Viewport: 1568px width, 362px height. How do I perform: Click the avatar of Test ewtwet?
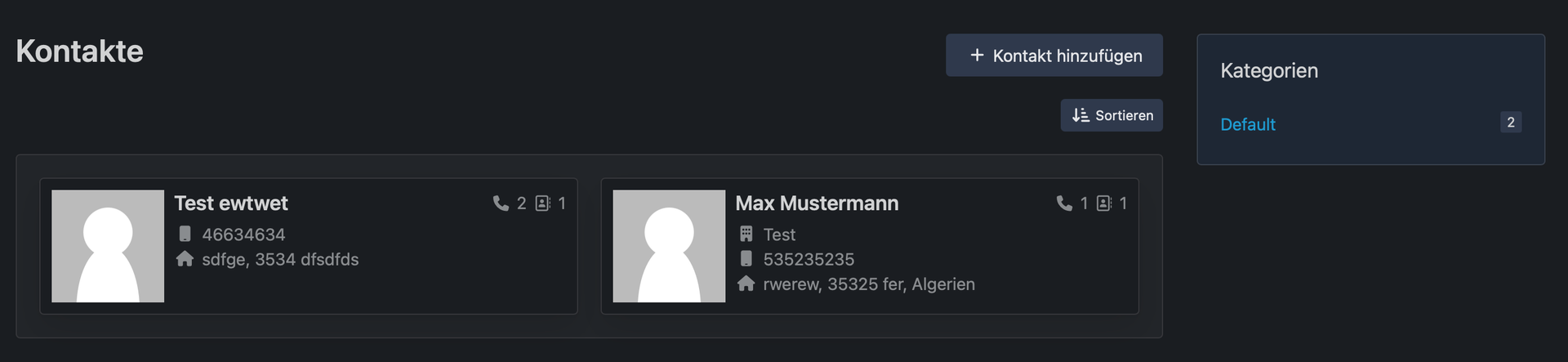coord(108,246)
